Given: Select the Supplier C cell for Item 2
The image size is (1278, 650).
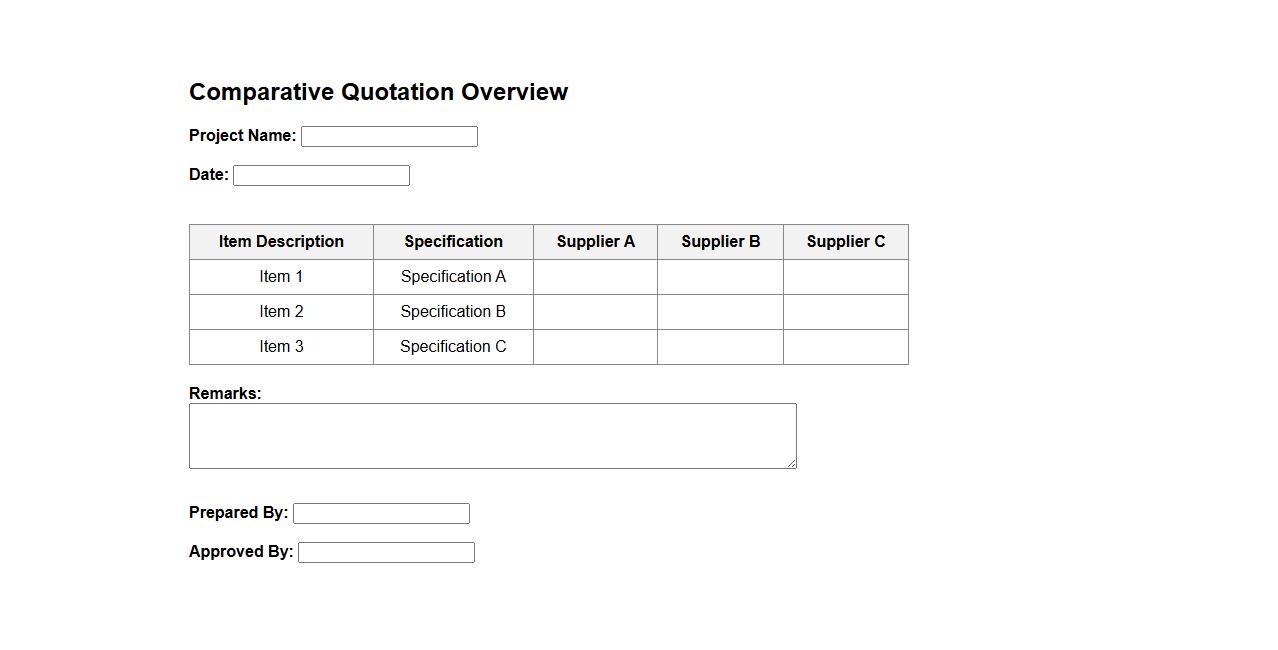Looking at the screenshot, I should tap(845, 312).
